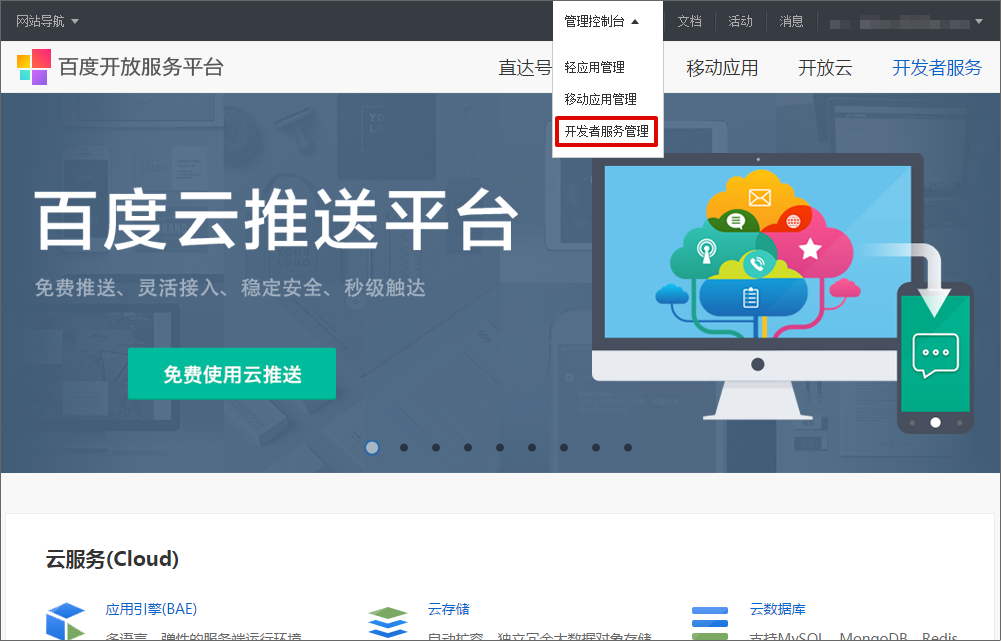Select the sixth carousel dot

click(532, 448)
